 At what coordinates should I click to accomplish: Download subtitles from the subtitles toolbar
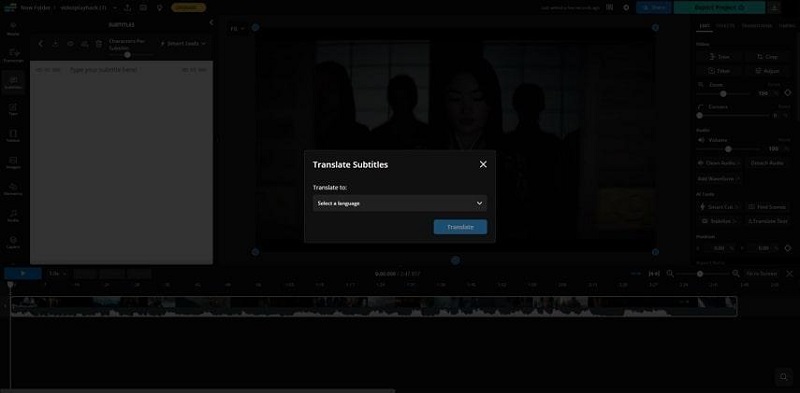point(55,44)
